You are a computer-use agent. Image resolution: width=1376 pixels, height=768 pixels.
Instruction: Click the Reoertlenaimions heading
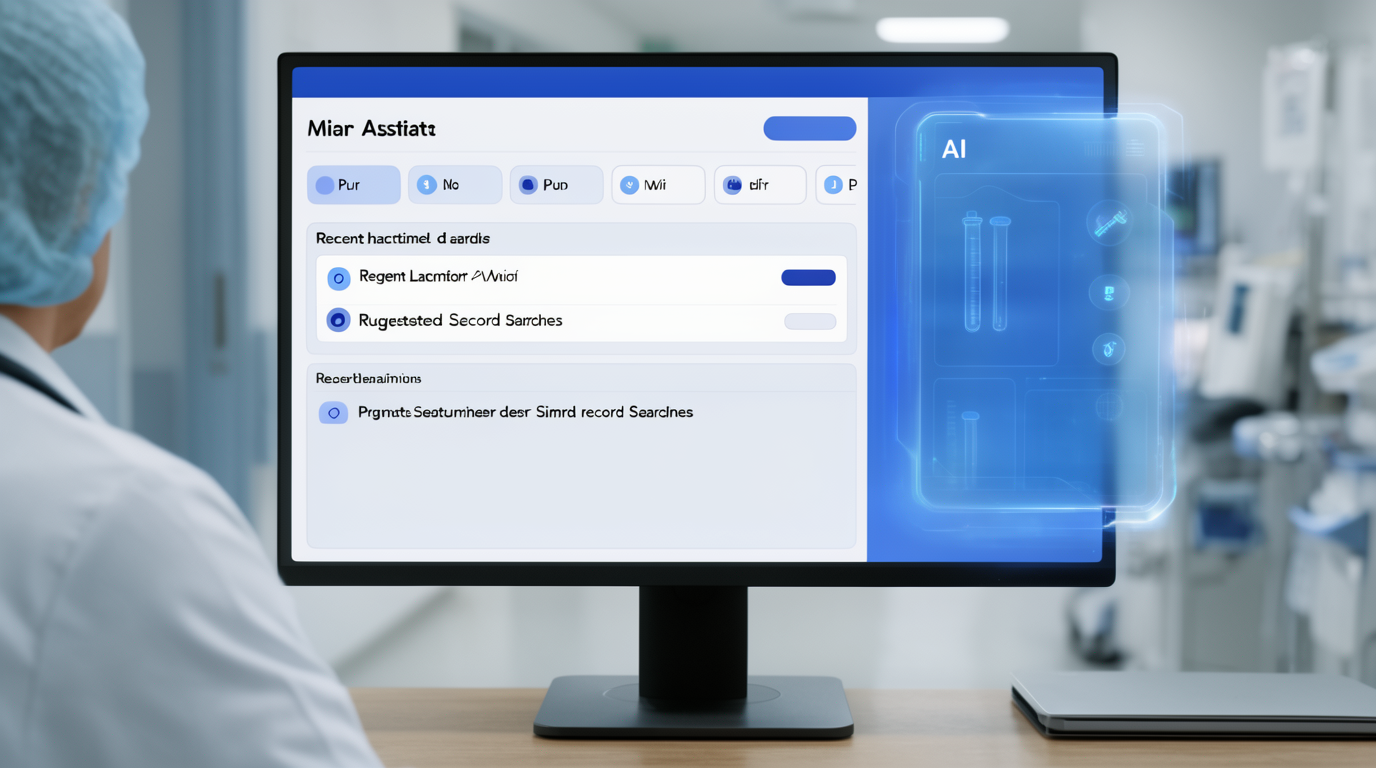click(x=368, y=378)
